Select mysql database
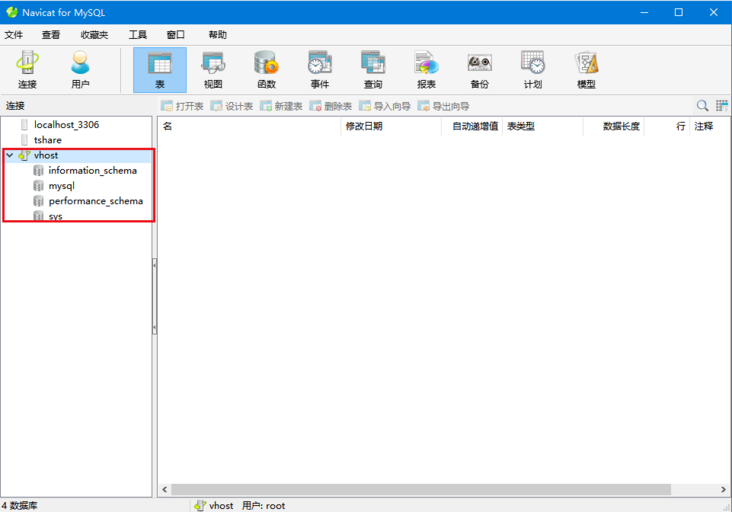Viewport: 732px width, 512px height. coord(62,186)
